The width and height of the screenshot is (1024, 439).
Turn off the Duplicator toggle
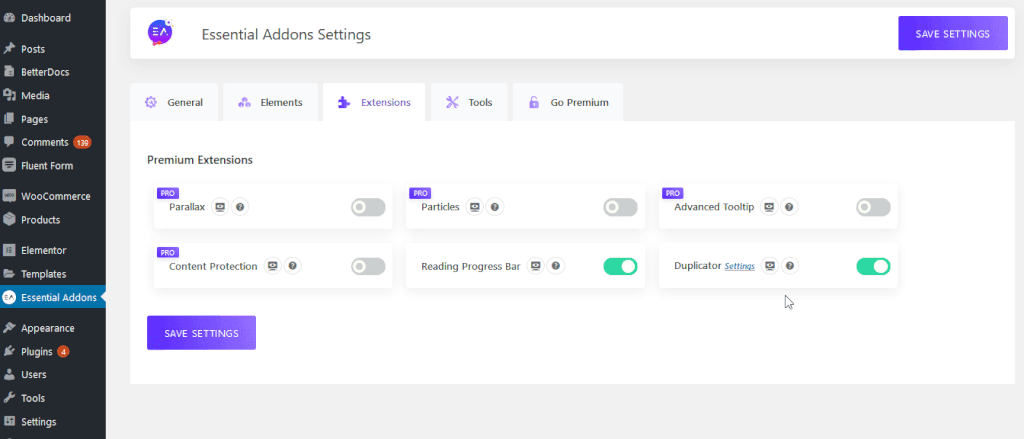[873, 266]
